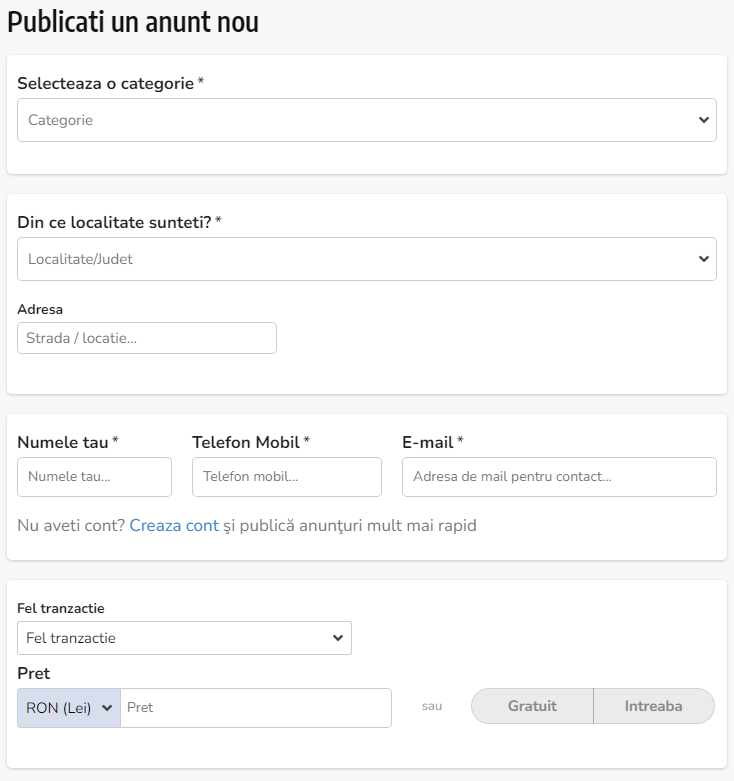Screen dimensions: 734x781
Task: Focus the Strada / locatie address field
Action: (x=147, y=338)
